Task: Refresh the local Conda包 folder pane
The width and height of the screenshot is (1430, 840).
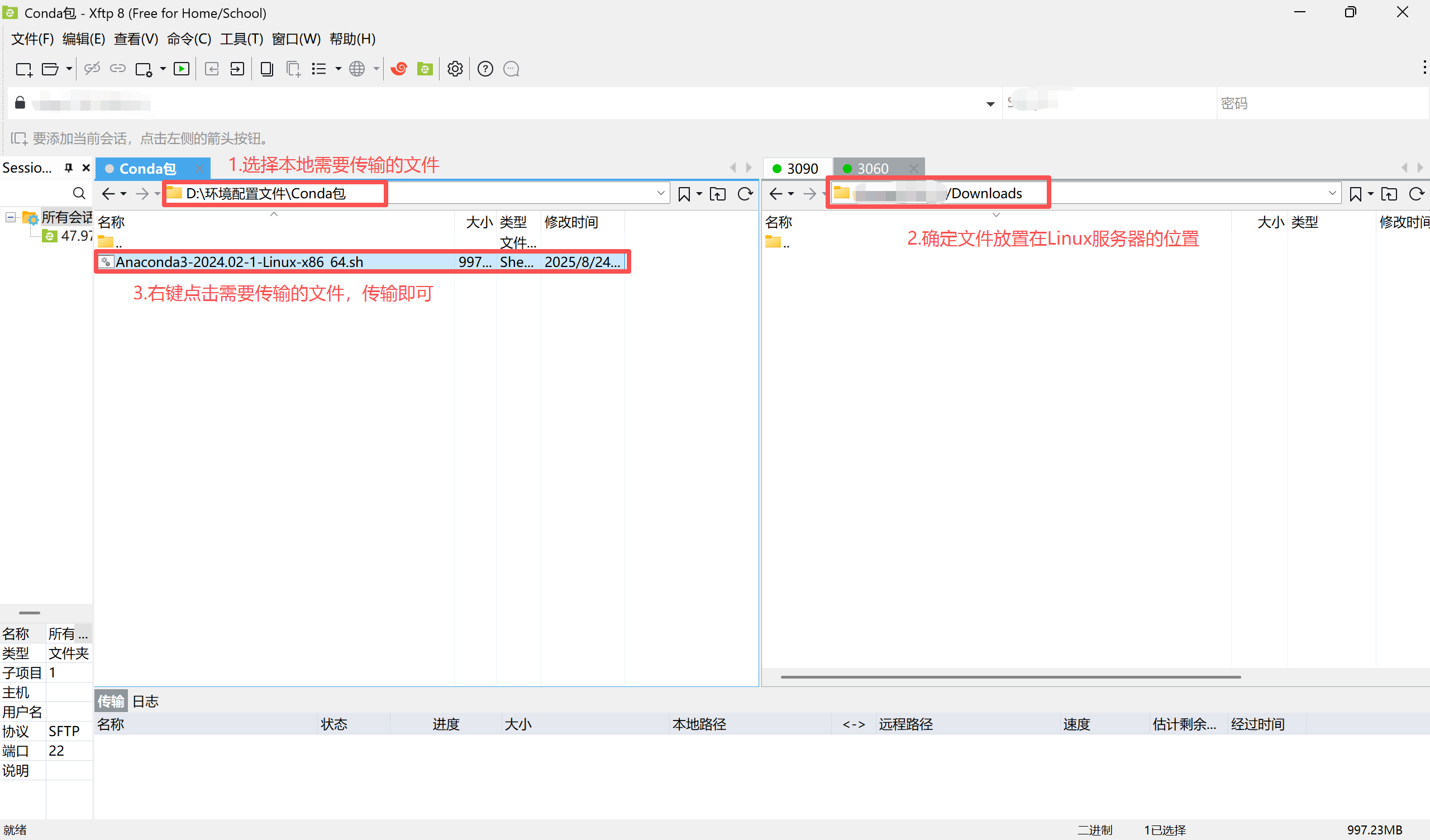Action: tap(745, 194)
